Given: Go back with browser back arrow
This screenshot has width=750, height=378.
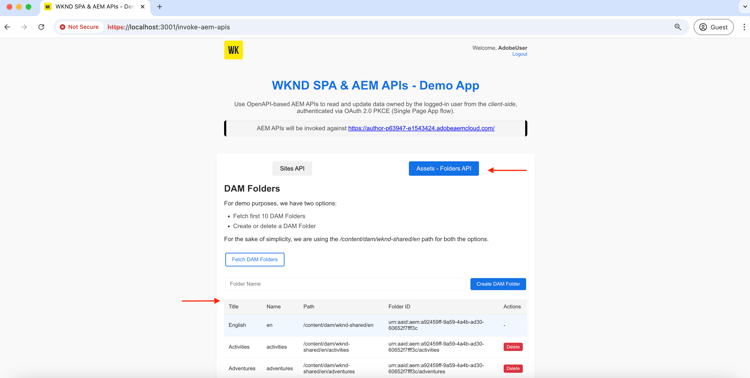Looking at the screenshot, I should (7, 27).
